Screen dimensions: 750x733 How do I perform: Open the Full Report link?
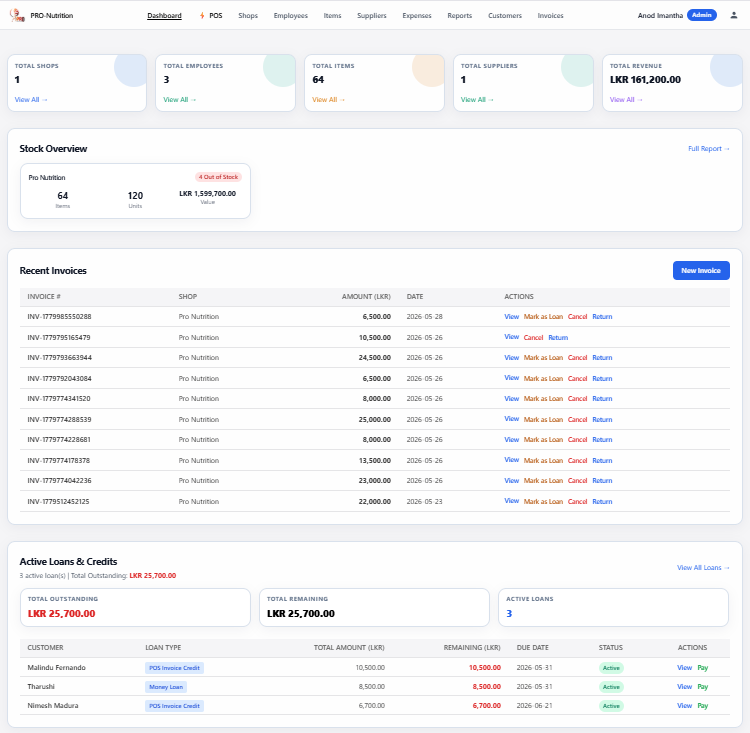[x=708, y=149]
